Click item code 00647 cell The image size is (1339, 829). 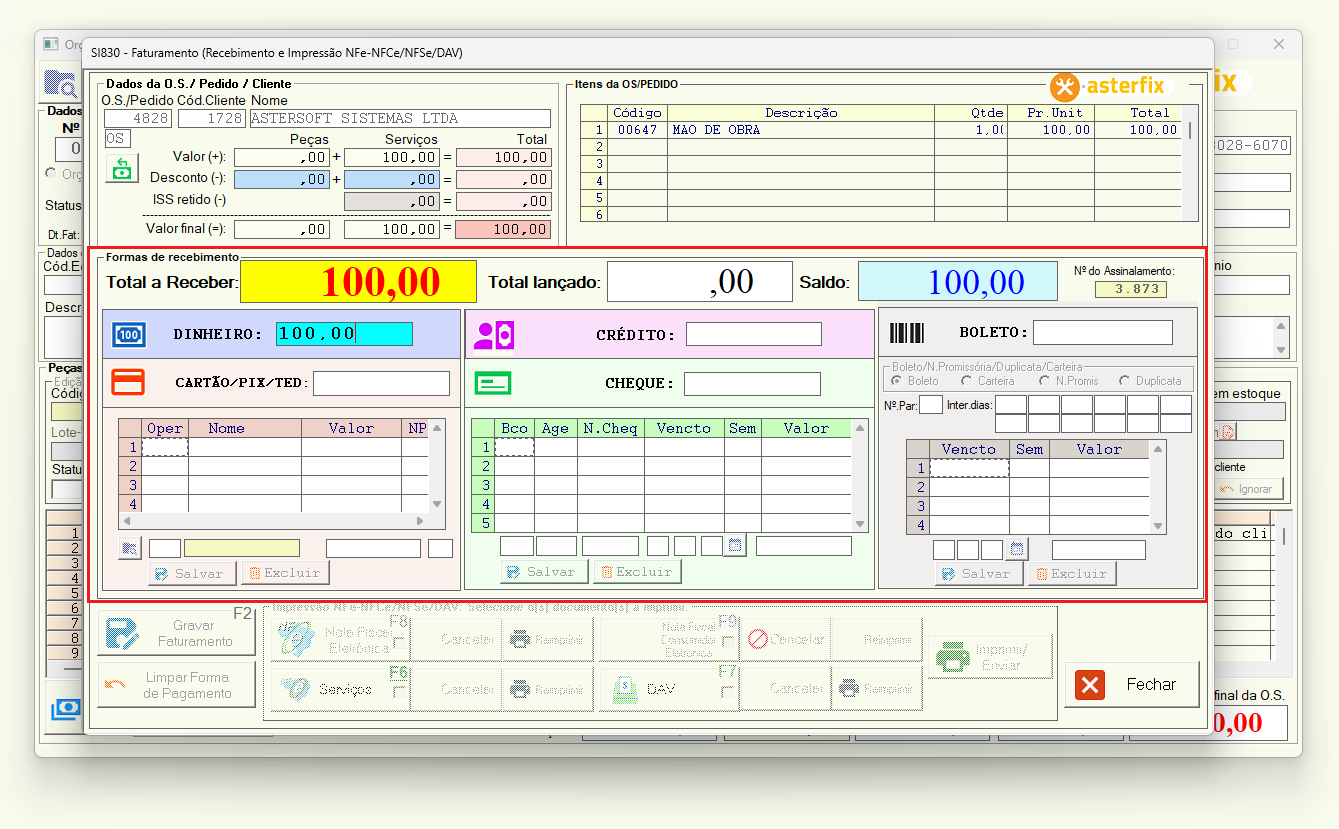pyautogui.click(x=638, y=130)
